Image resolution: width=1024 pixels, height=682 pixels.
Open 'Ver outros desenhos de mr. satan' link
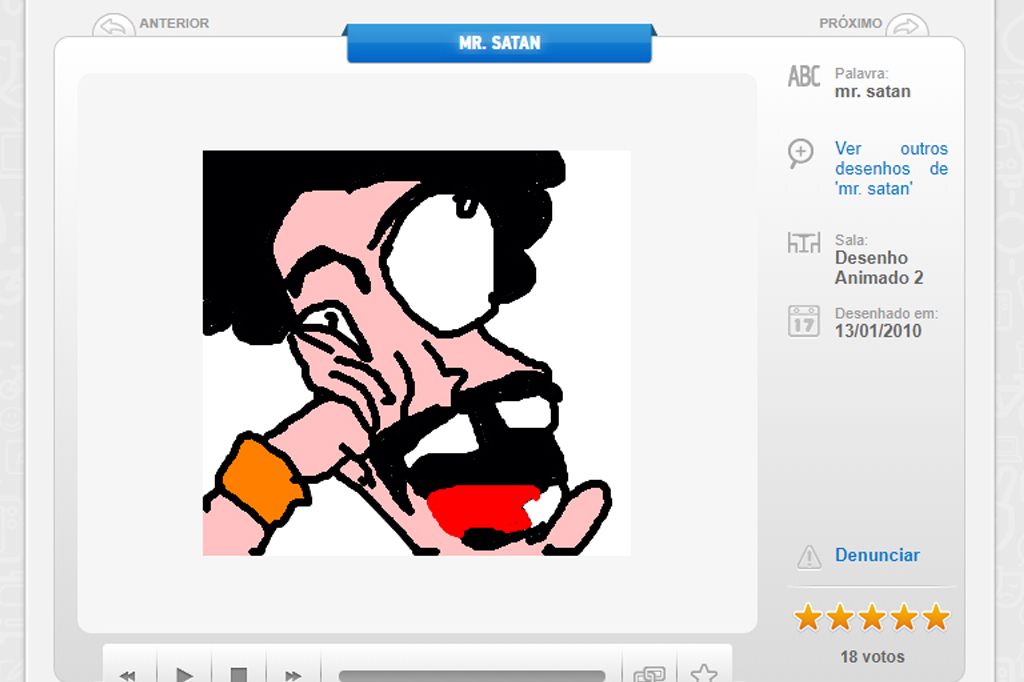tap(891, 169)
